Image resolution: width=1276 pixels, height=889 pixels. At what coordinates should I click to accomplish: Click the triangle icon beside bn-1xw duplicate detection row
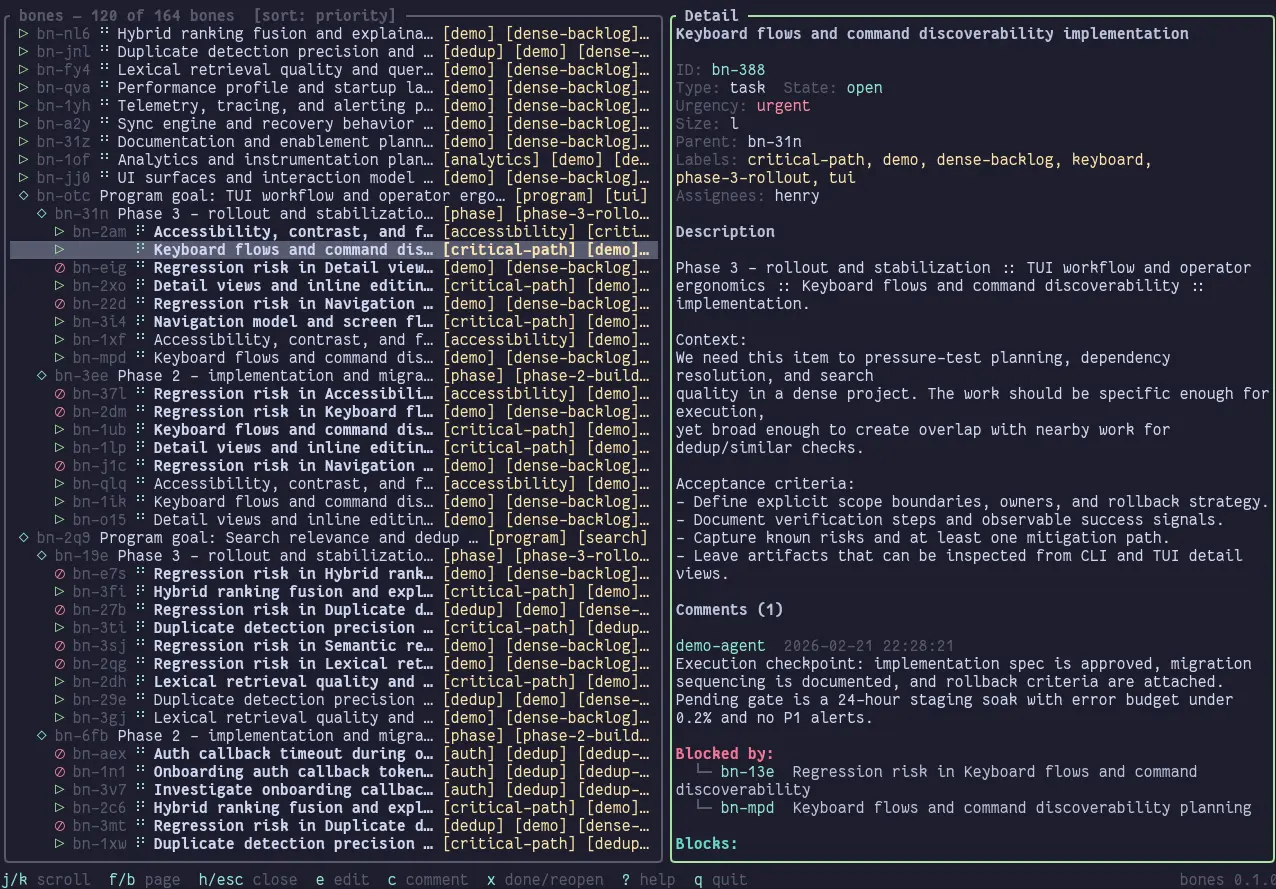[x=57, y=844]
